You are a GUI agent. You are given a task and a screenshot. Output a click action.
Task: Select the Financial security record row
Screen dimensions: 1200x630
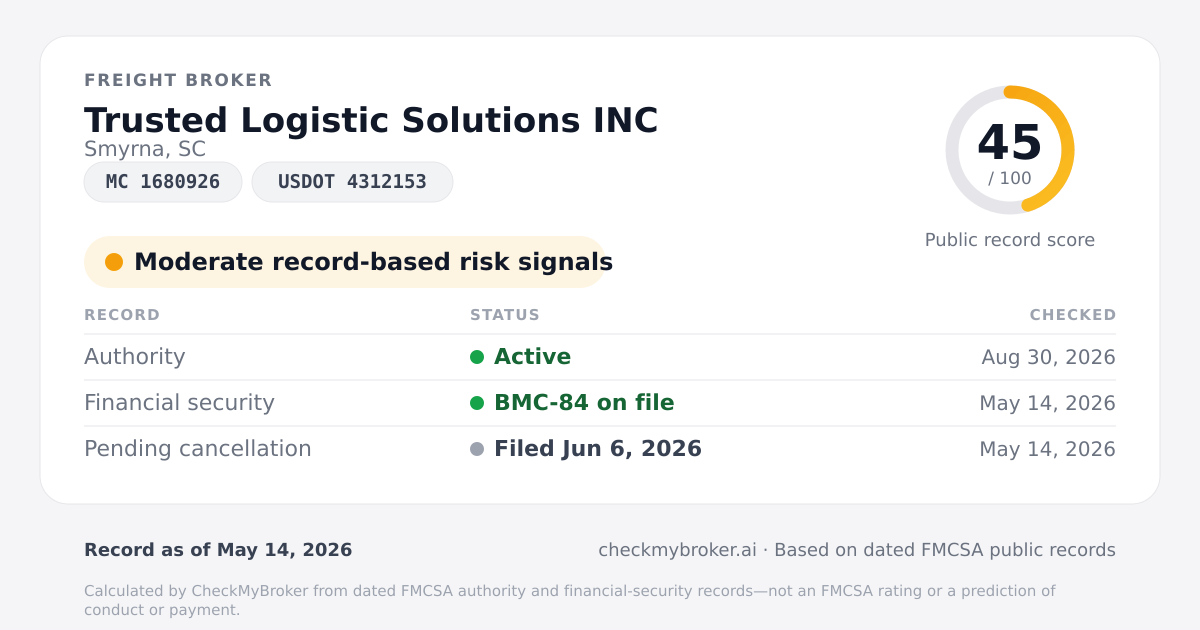[x=600, y=403]
